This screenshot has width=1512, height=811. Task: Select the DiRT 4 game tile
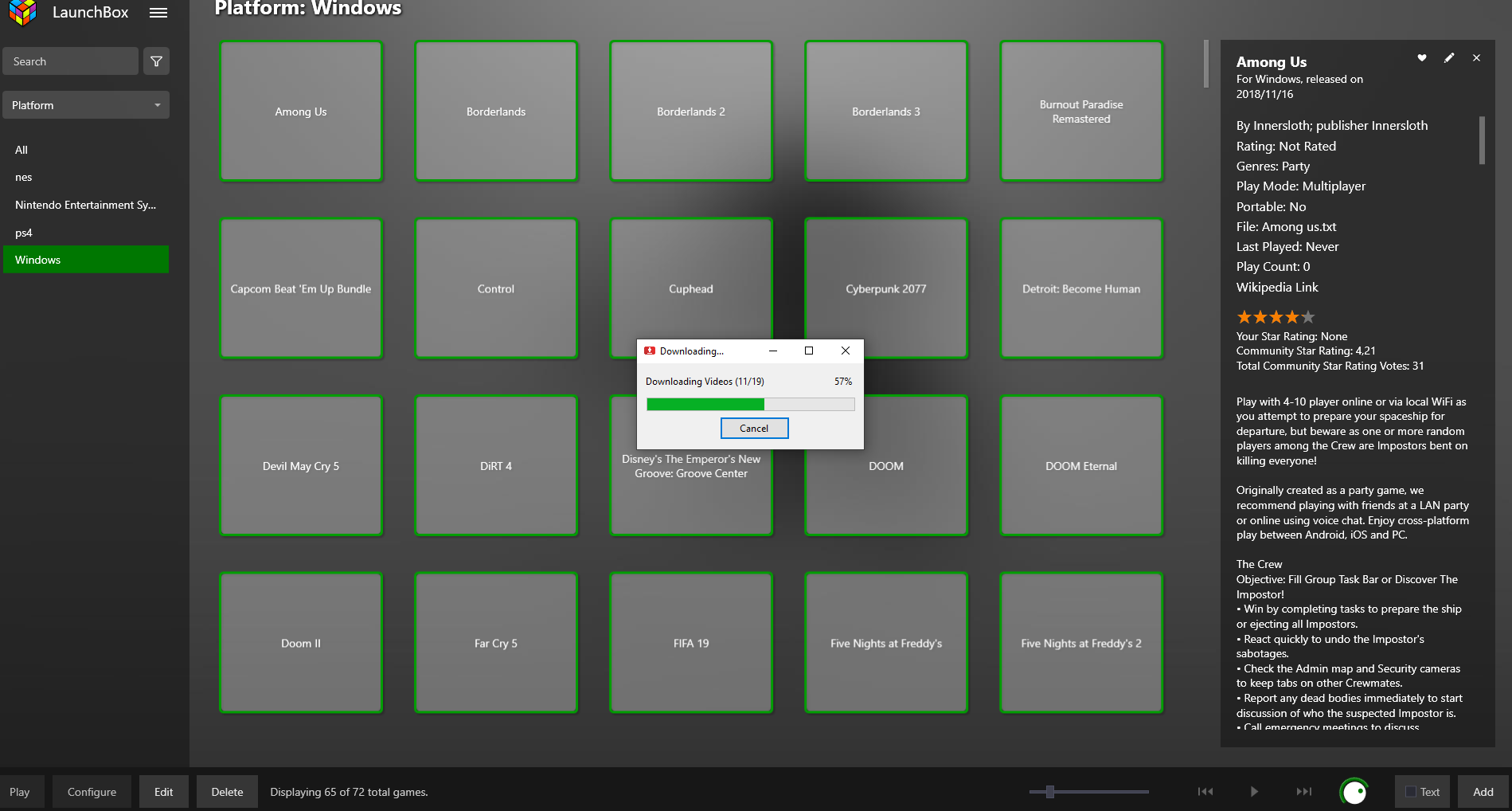point(496,466)
